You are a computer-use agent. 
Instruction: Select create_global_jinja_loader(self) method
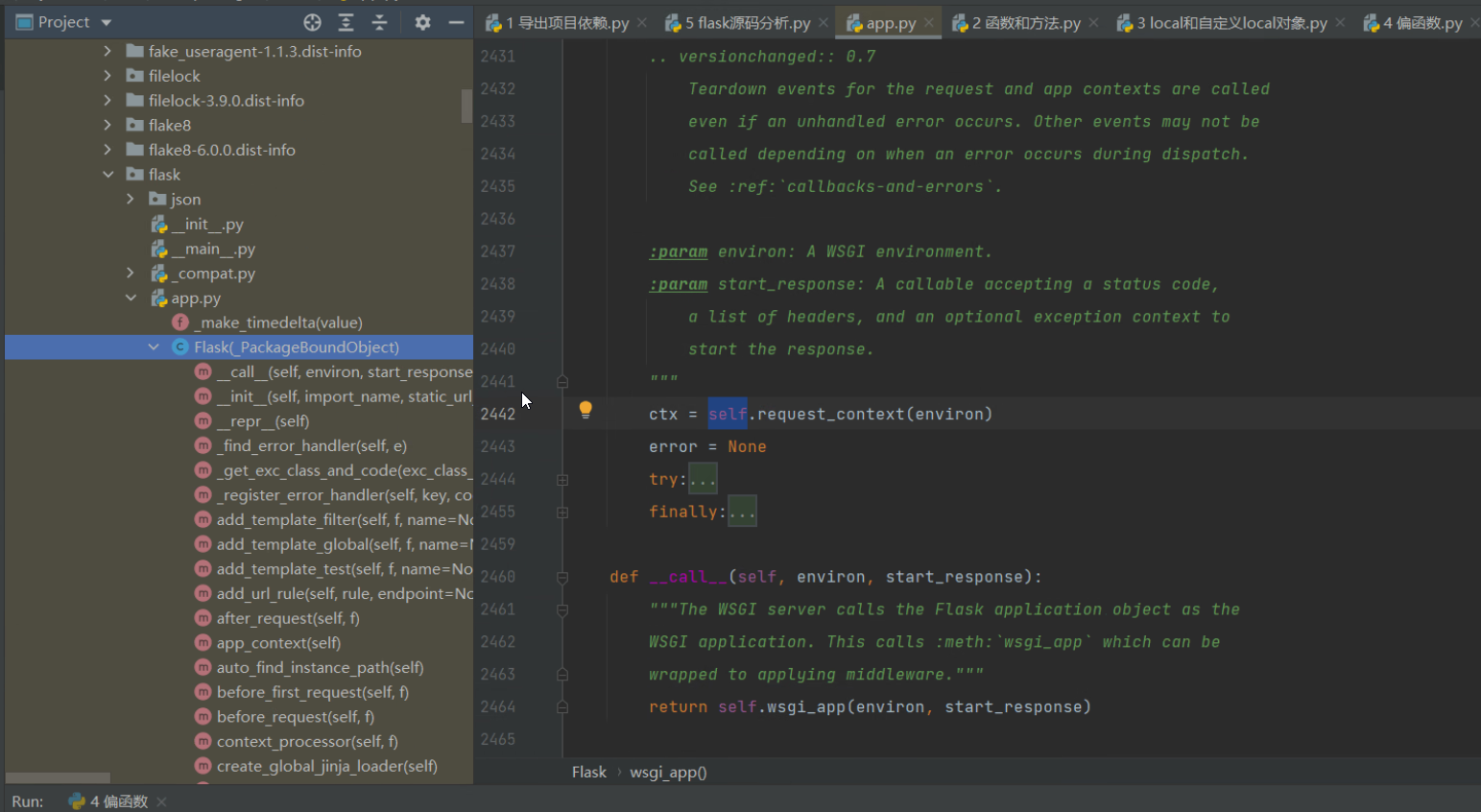click(317, 766)
